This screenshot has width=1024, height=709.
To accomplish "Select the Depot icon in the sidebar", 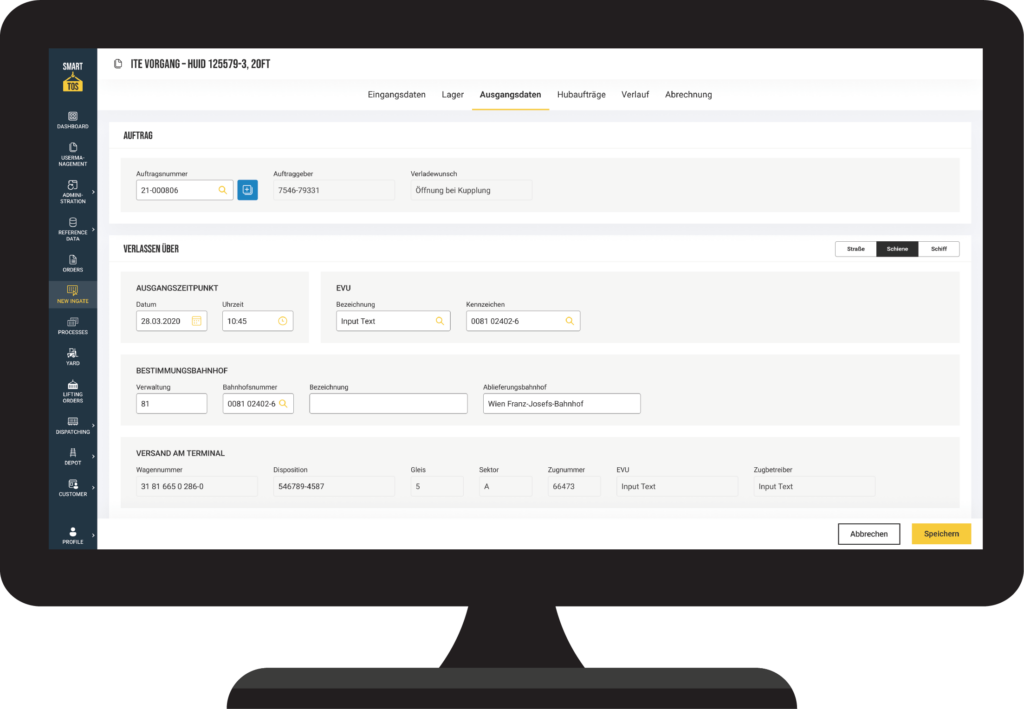I will 72,455.
